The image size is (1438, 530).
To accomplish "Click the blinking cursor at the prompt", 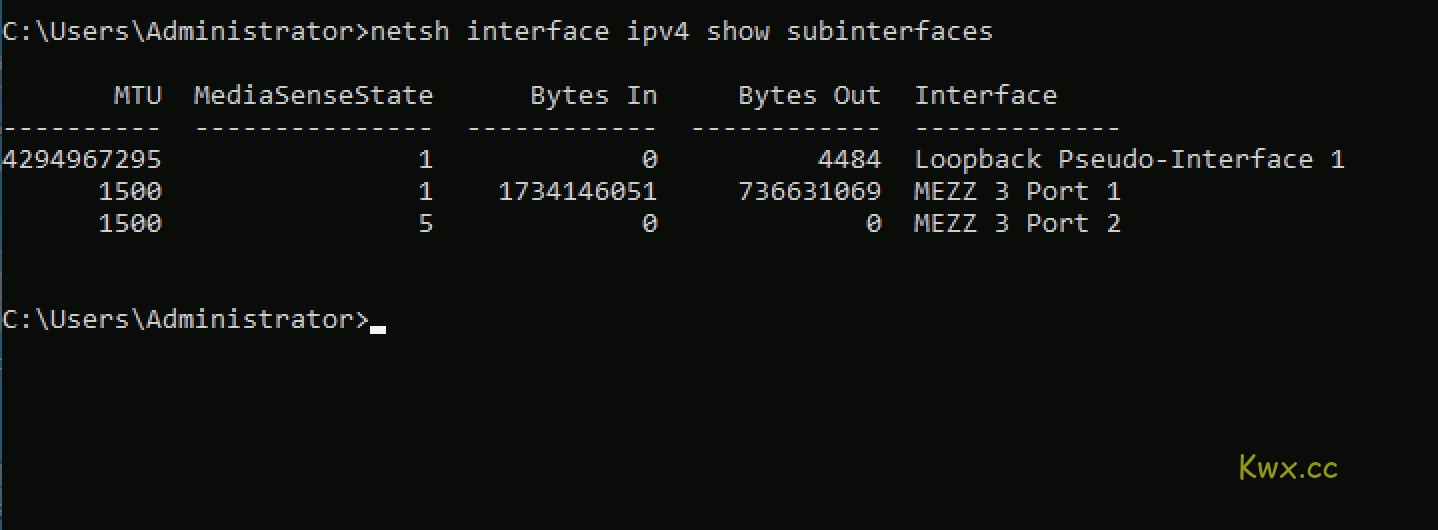I will click(x=378, y=328).
